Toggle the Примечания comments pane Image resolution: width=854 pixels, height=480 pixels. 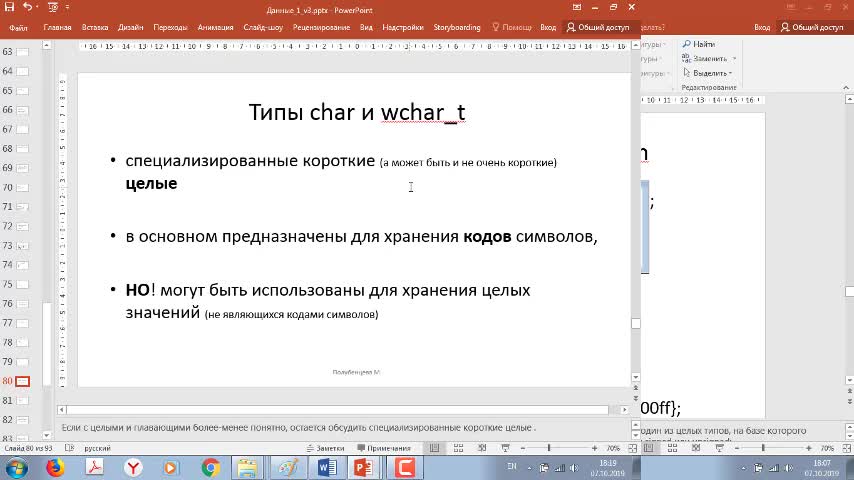click(x=384, y=448)
